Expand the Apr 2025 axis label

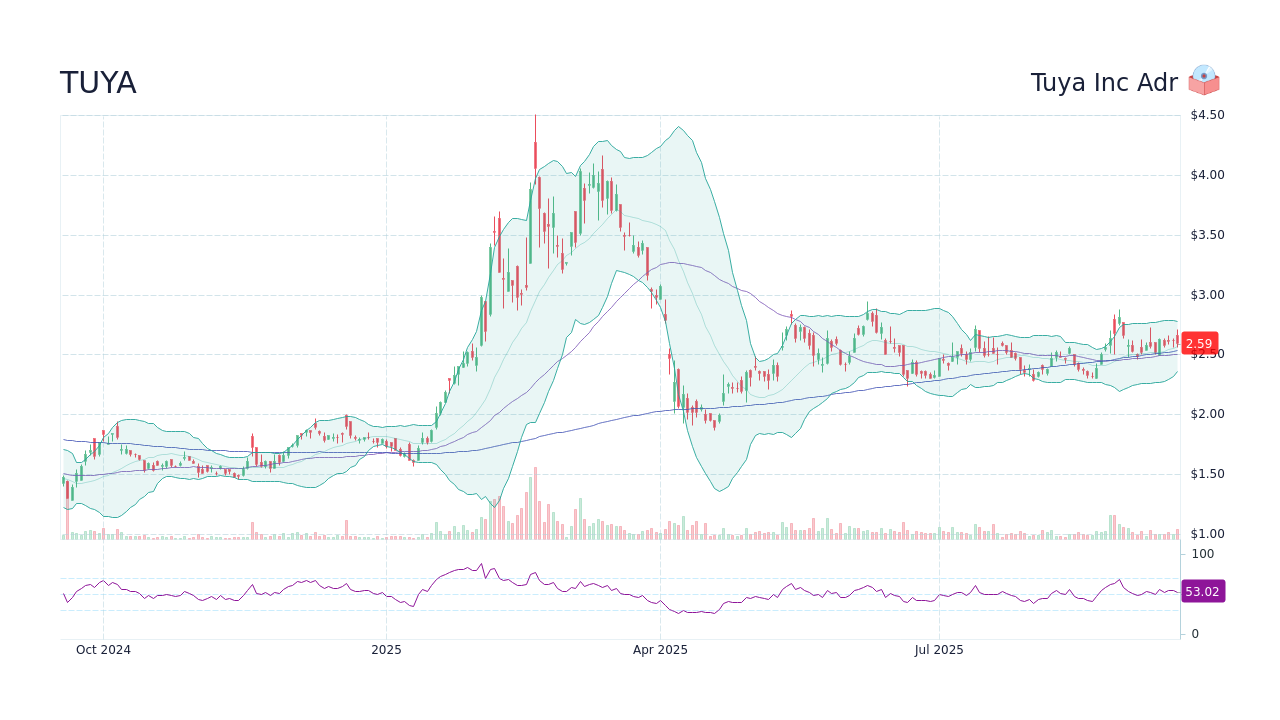pyautogui.click(x=660, y=650)
